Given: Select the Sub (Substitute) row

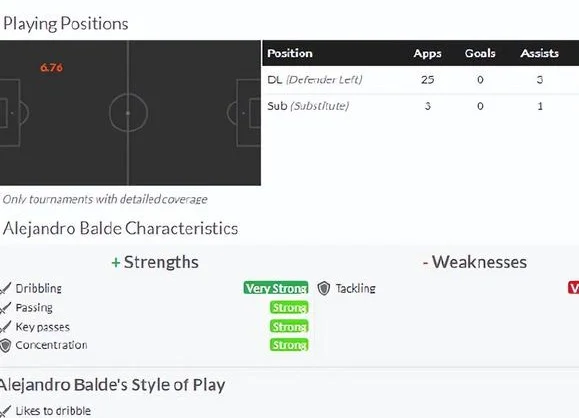Looking at the screenshot, I should click(x=421, y=106).
